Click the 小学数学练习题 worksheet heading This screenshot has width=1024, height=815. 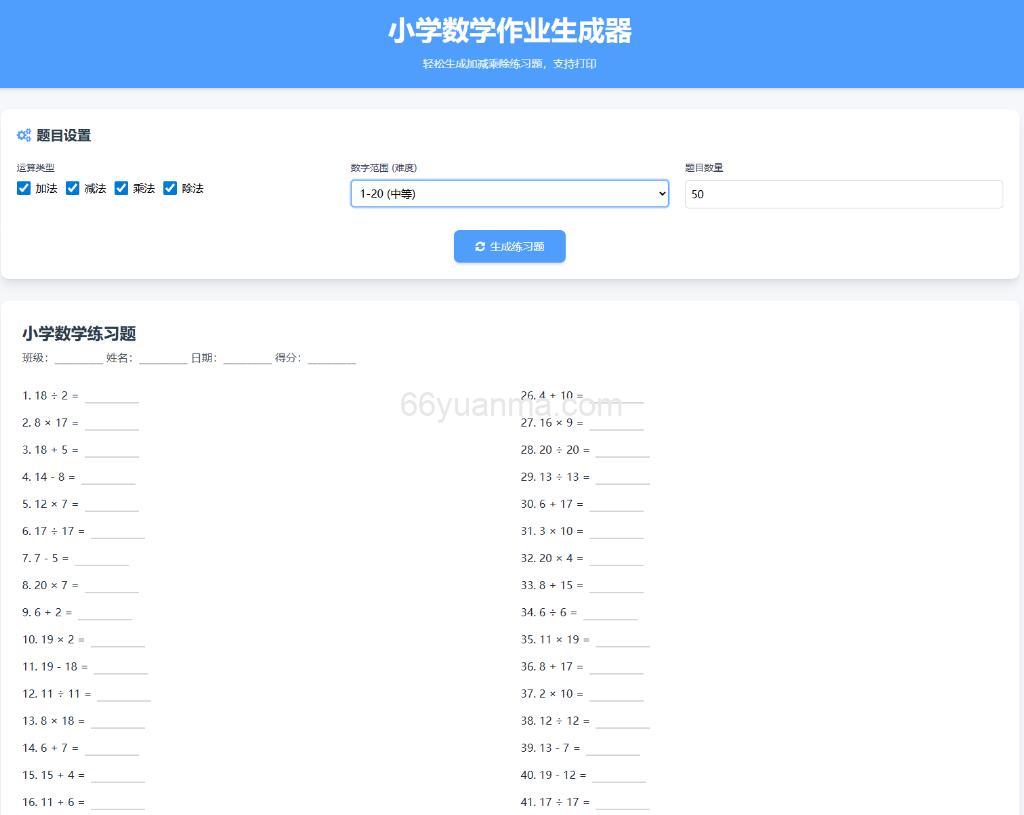click(79, 334)
